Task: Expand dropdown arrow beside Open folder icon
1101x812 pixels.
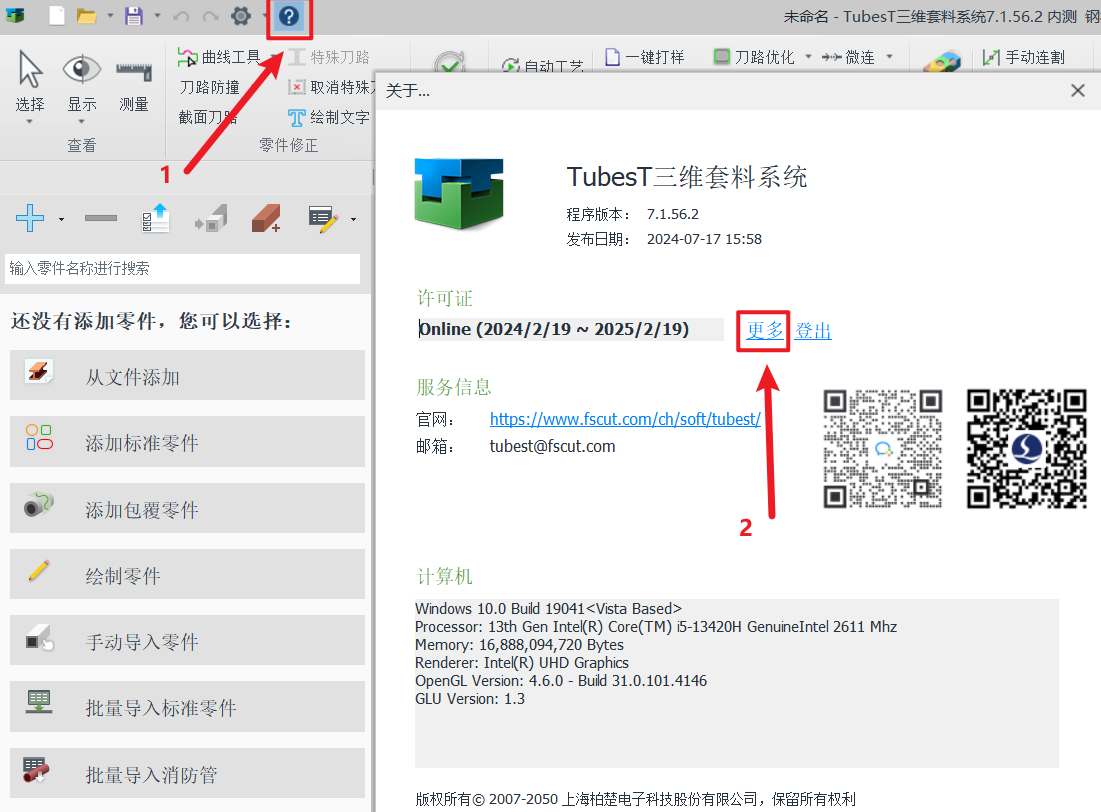Action: tap(110, 15)
